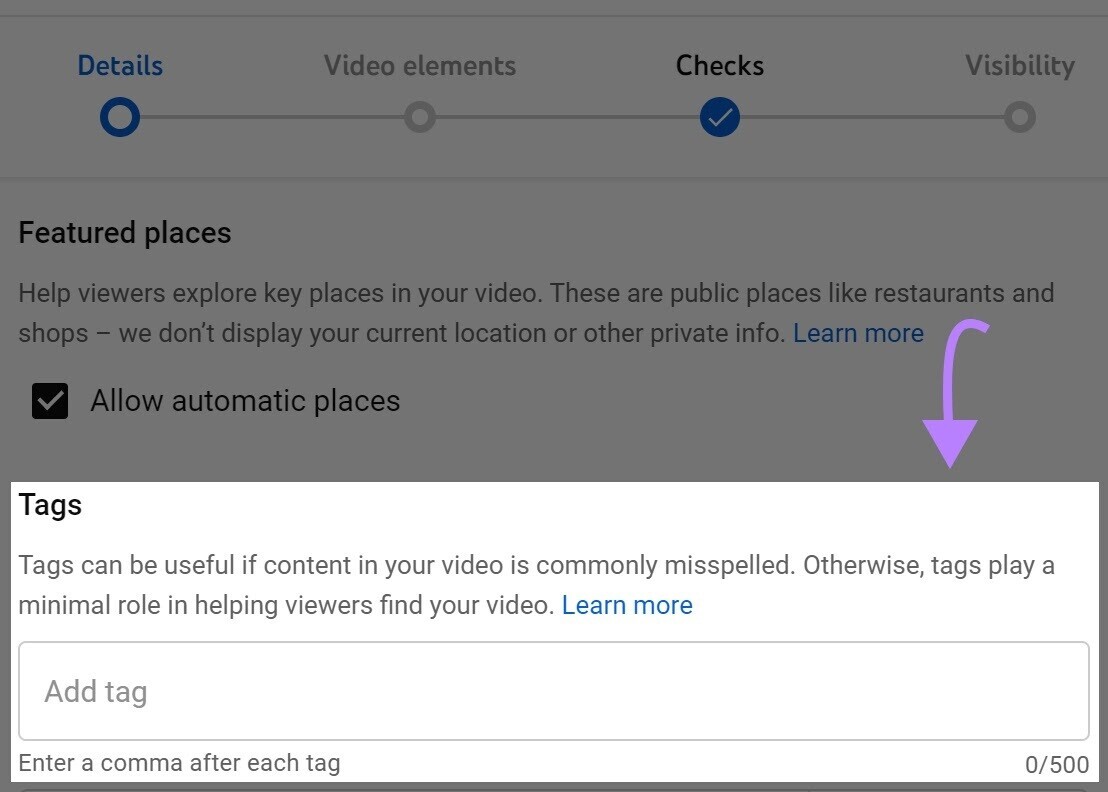
Task: Open Learn more link for Featured places
Action: click(858, 333)
